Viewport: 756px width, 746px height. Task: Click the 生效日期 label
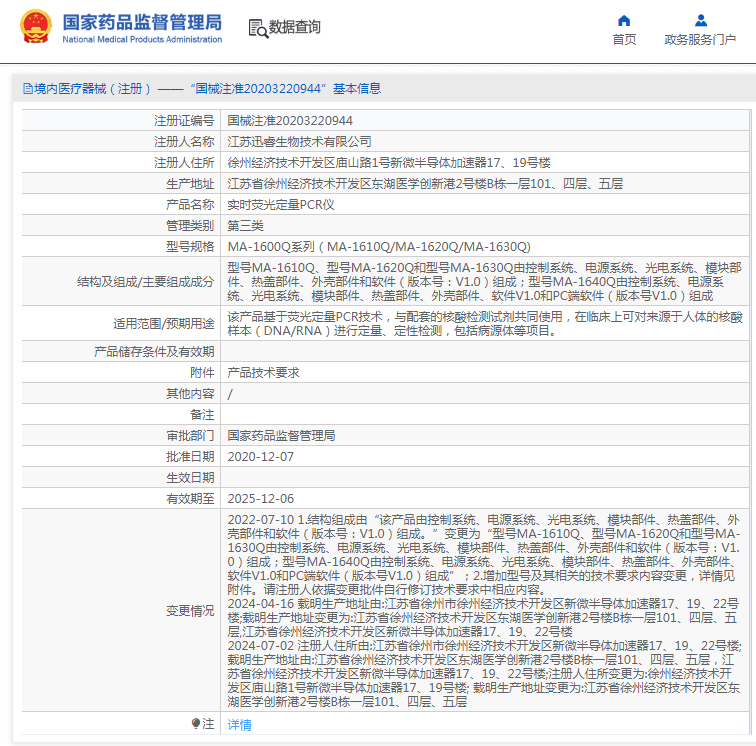pyautogui.click(x=190, y=478)
